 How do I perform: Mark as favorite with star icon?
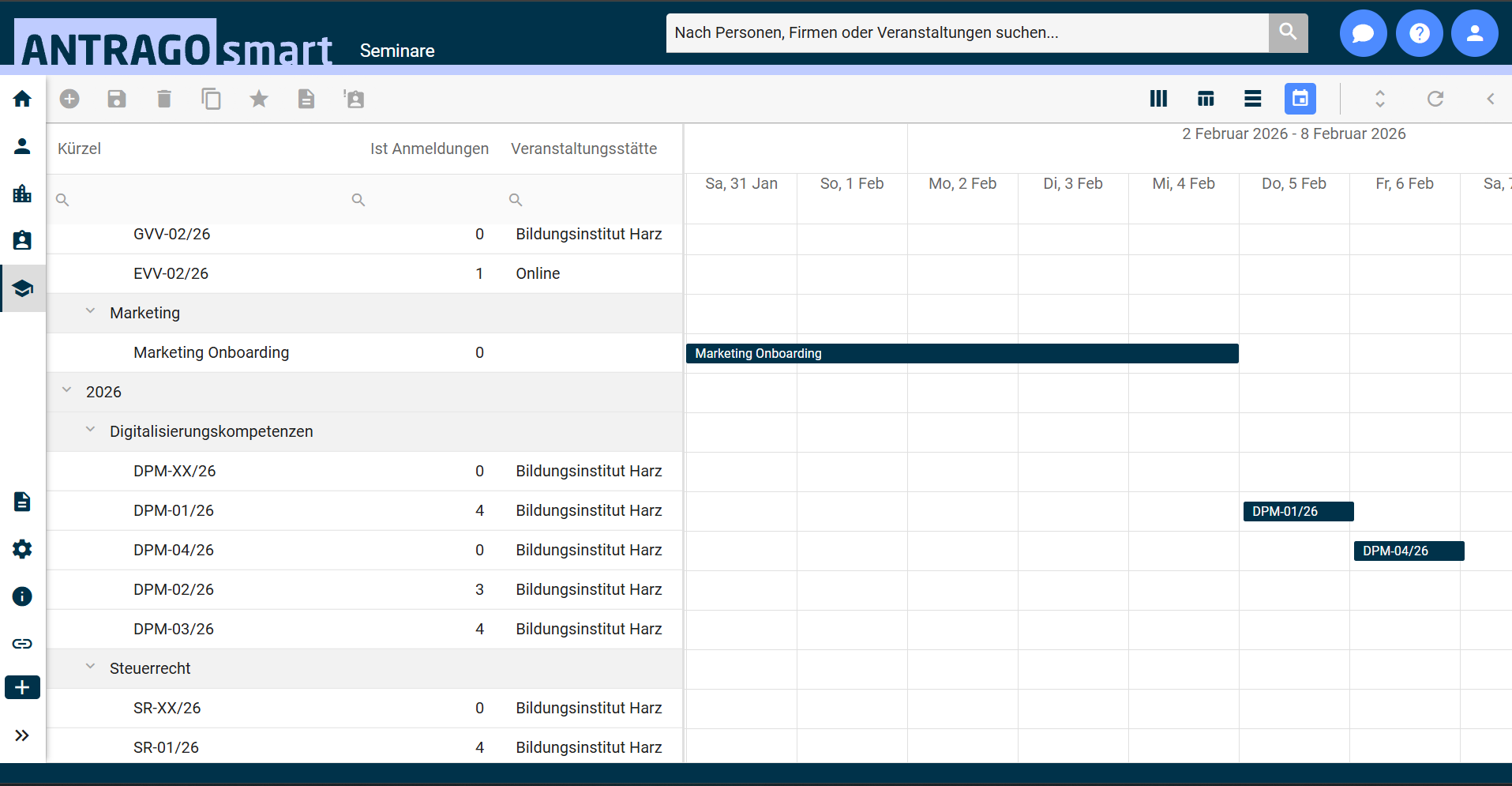click(x=259, y=99)
